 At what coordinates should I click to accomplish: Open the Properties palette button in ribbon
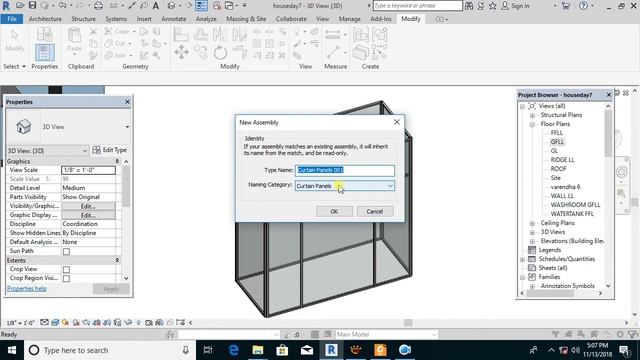coord(44,53)
